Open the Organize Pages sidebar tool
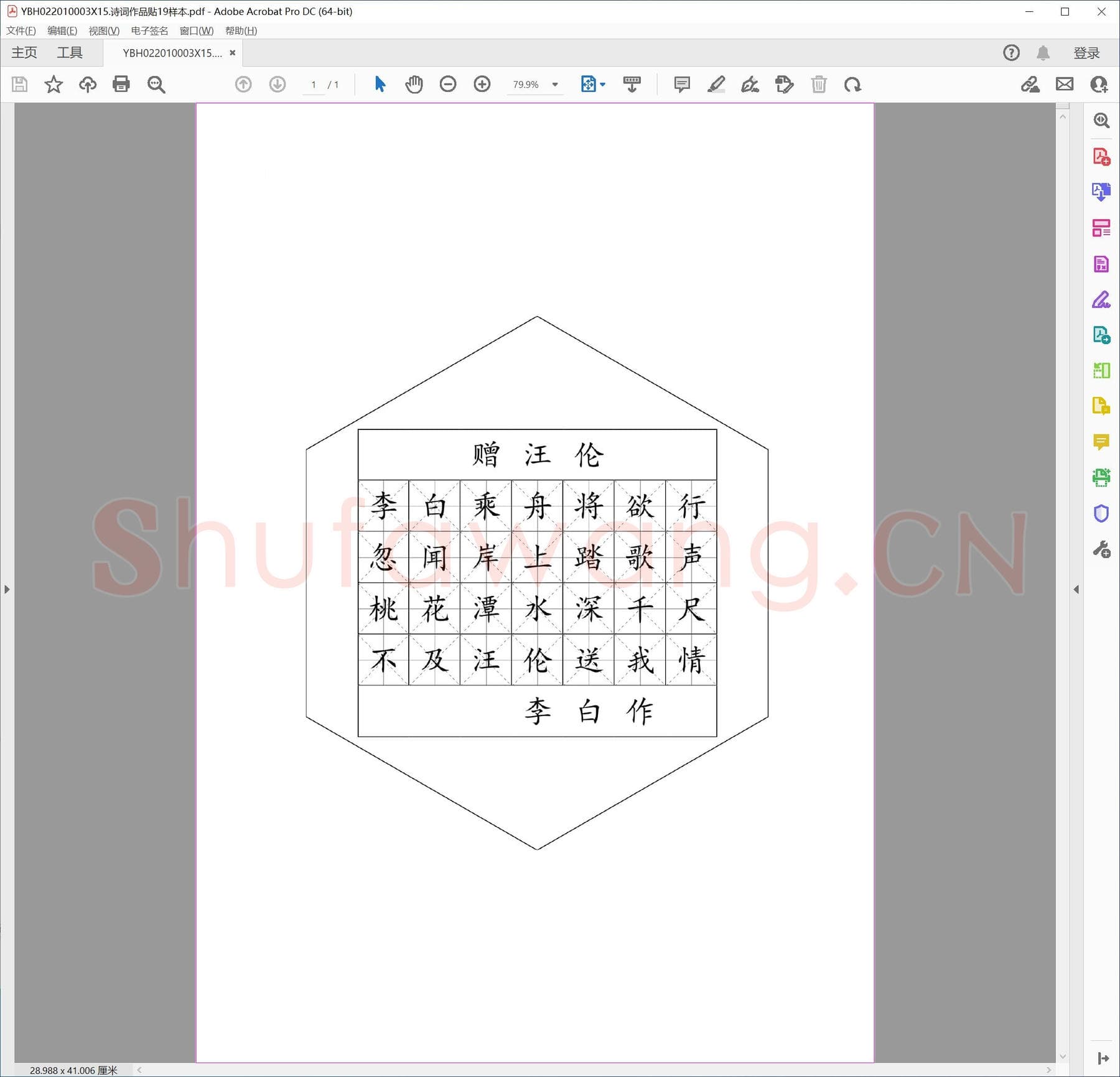 click(x=1101, y=371)
